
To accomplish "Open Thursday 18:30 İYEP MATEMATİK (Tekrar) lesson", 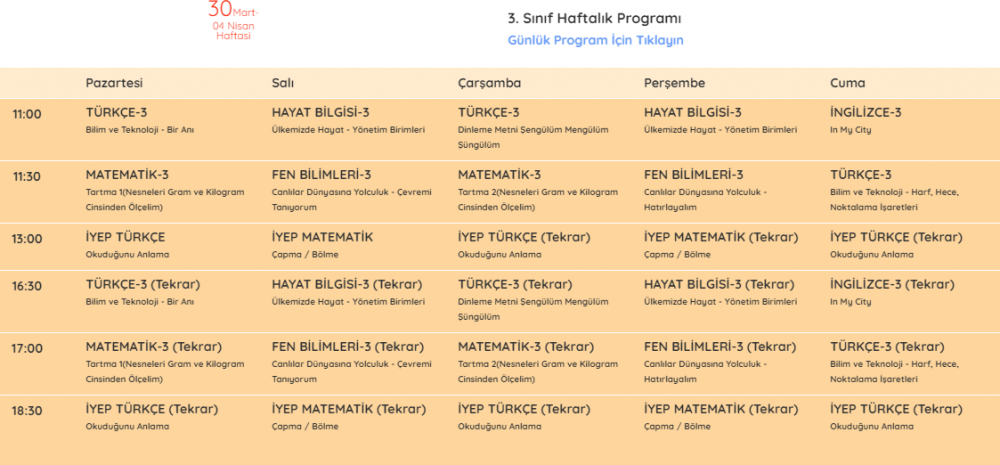I will point(720,409).
